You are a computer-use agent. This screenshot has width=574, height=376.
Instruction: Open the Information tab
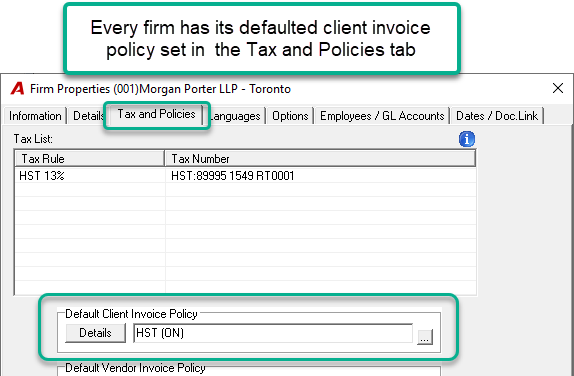tap(35, 116)
